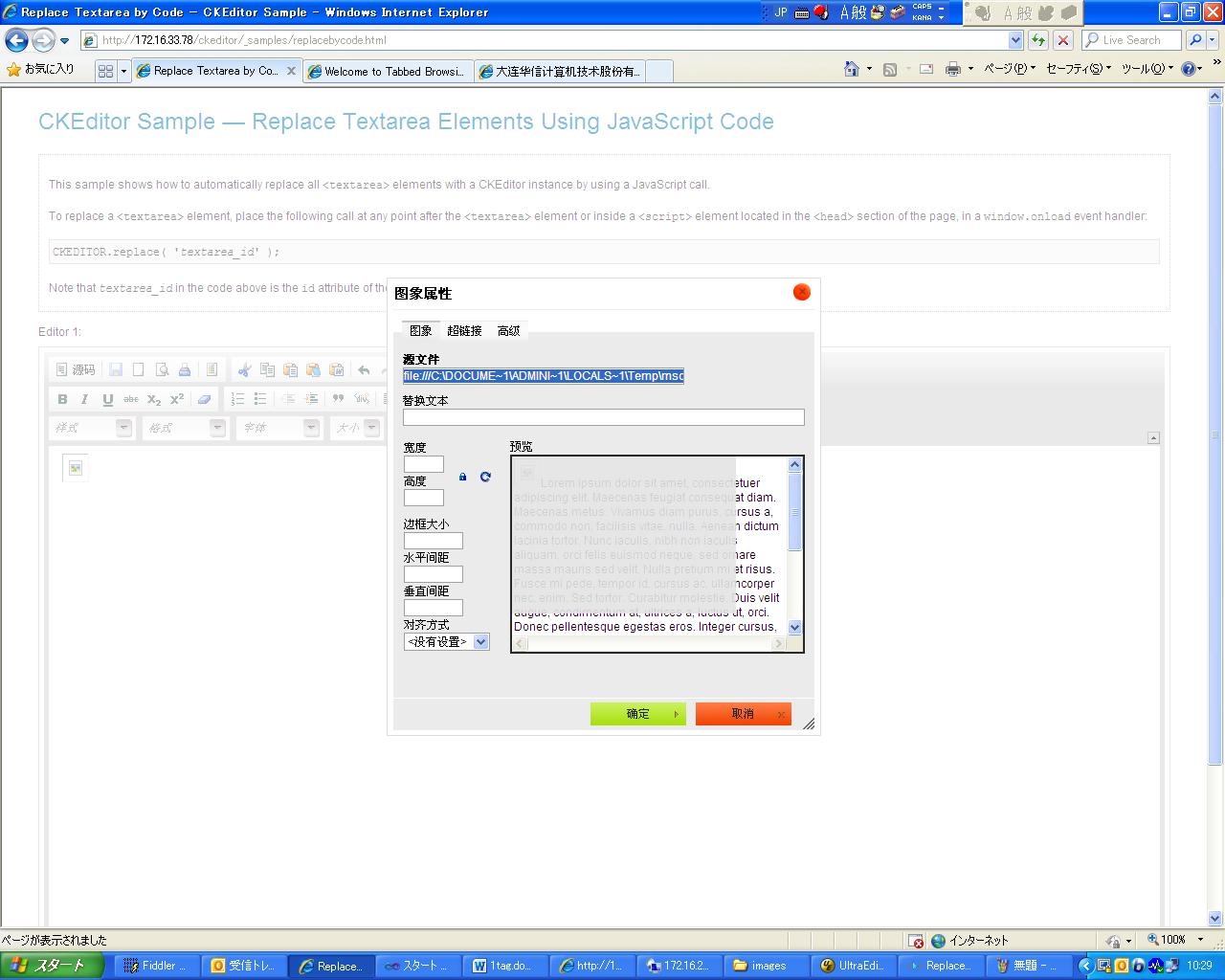Click the reset size circular arrow icon
The height and width of the screenshot is (980, 1225).
[485, 477]
